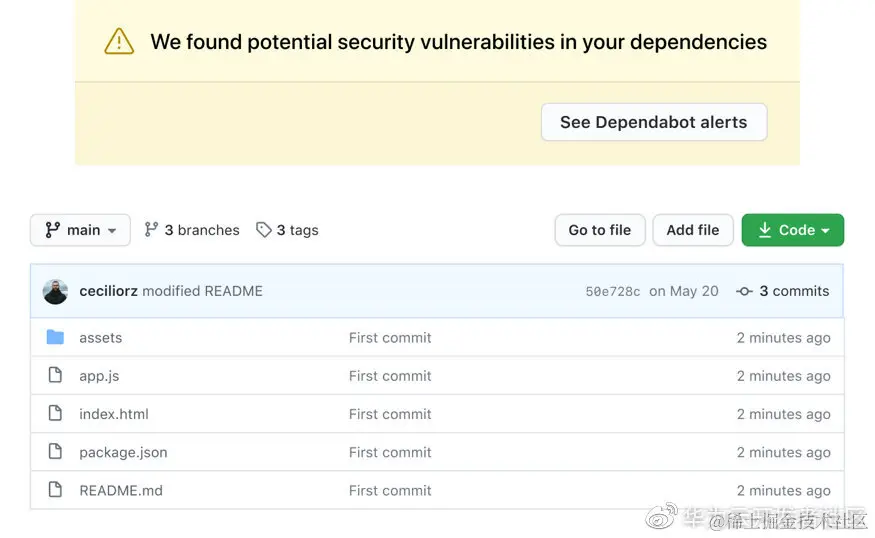Click the app.js file icon
Image resolution: width=875 pixels, height=538 pixels.
(55, 376)
